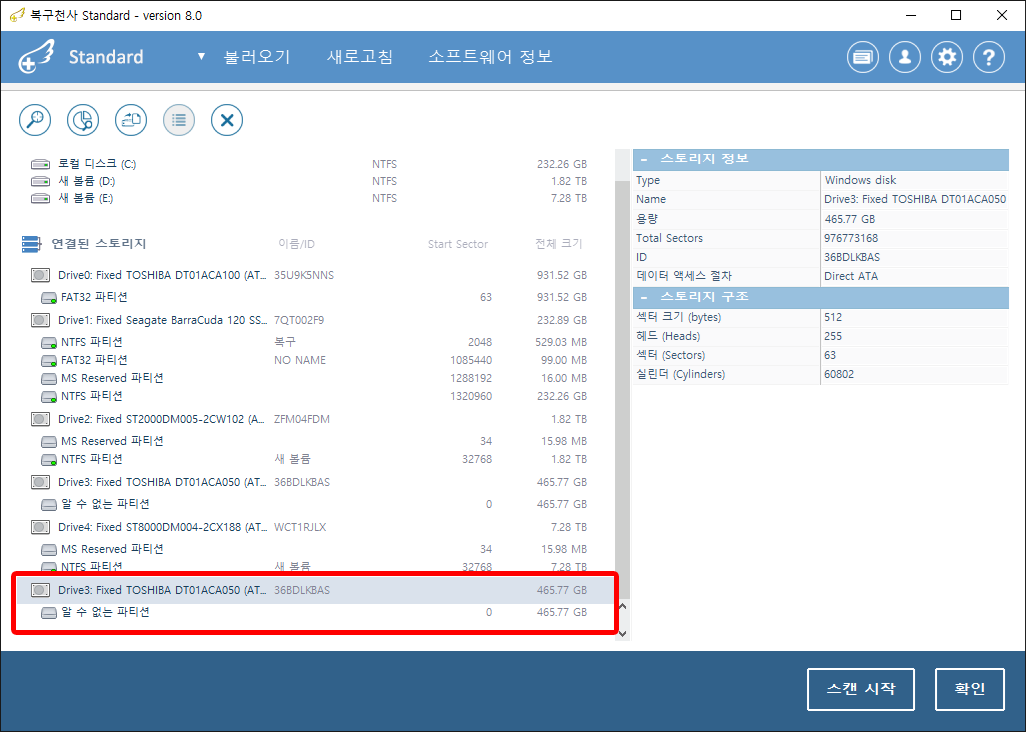Collapse the 스토리지 정보 section

[x=644, y=159]
